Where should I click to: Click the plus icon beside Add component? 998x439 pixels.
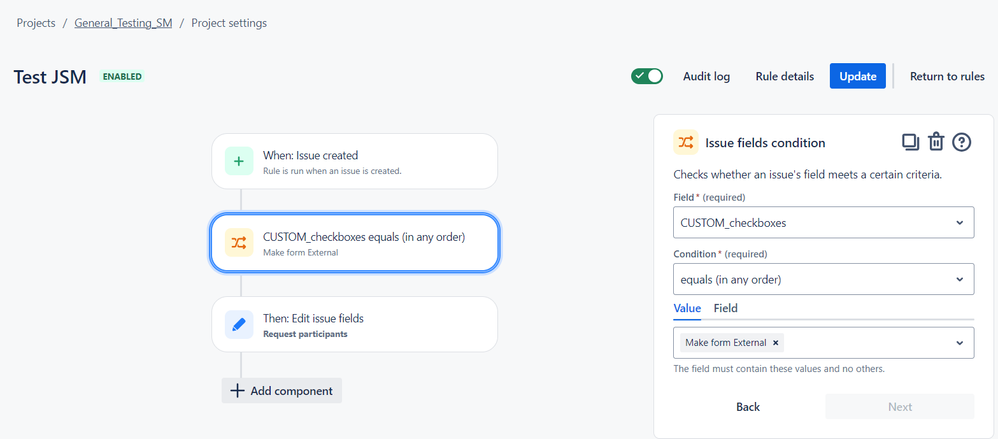(237, 391)
